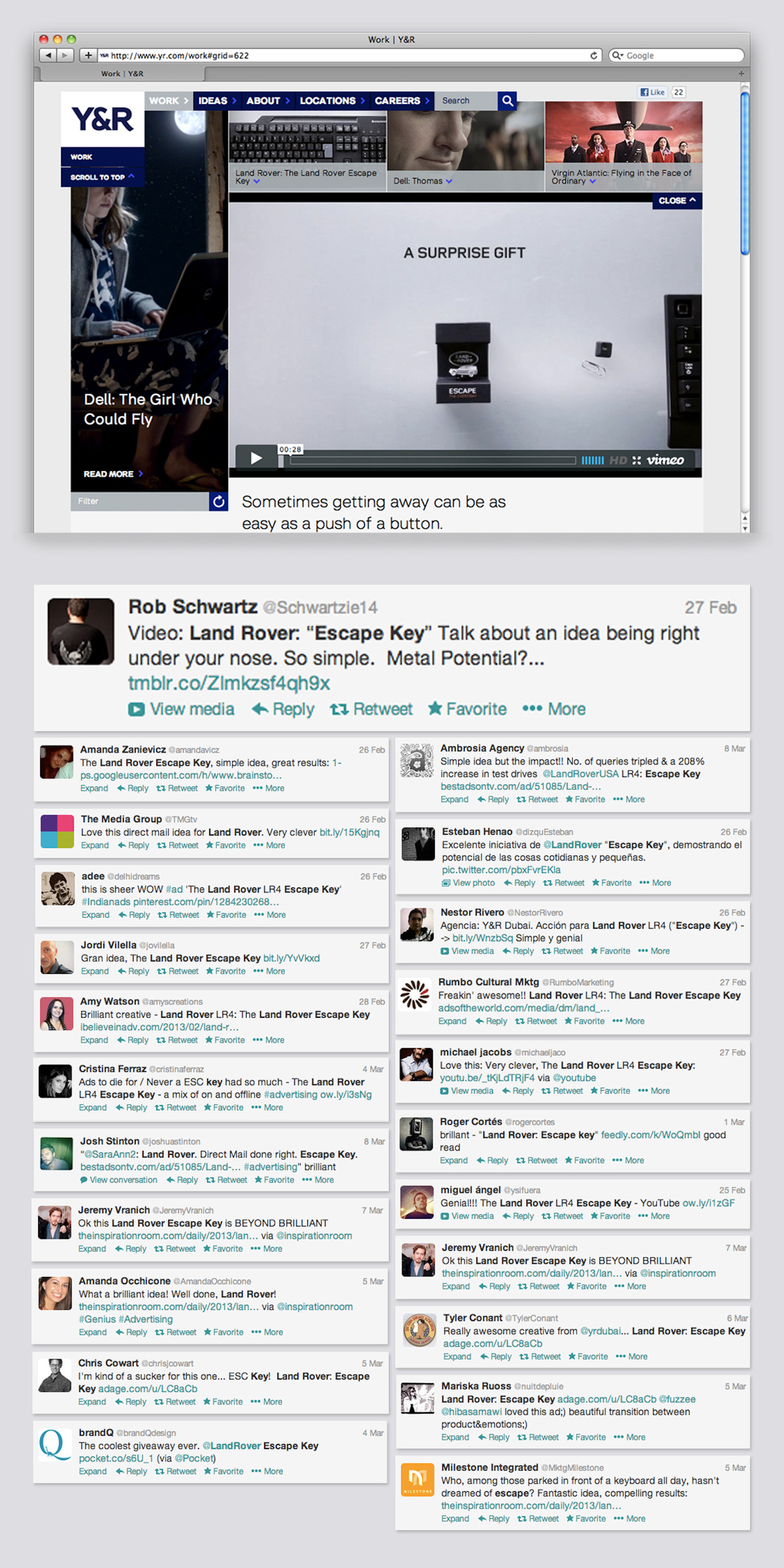Open the CAREERS menu
Viewport: 784px width, 1568px height.
click(x=402, y=100)
